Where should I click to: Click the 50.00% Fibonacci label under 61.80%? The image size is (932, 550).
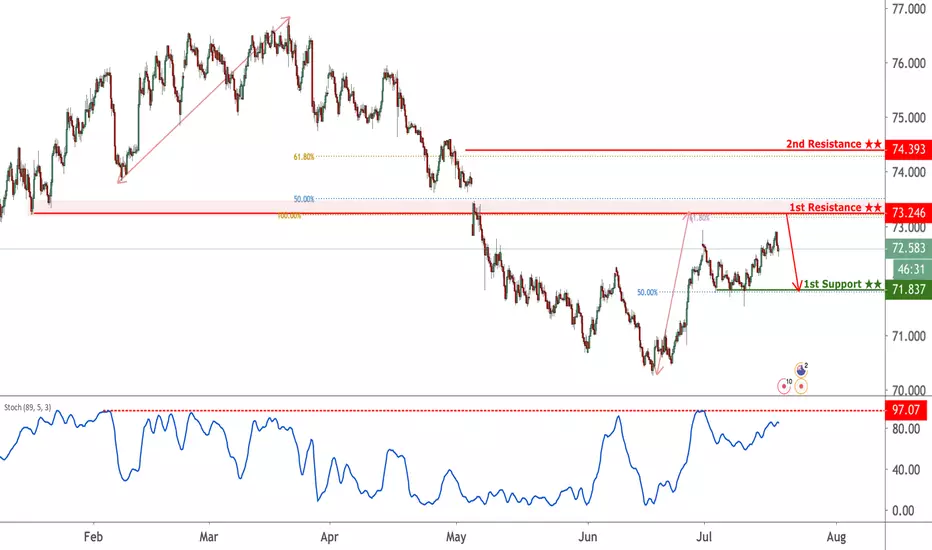(304, 199)
